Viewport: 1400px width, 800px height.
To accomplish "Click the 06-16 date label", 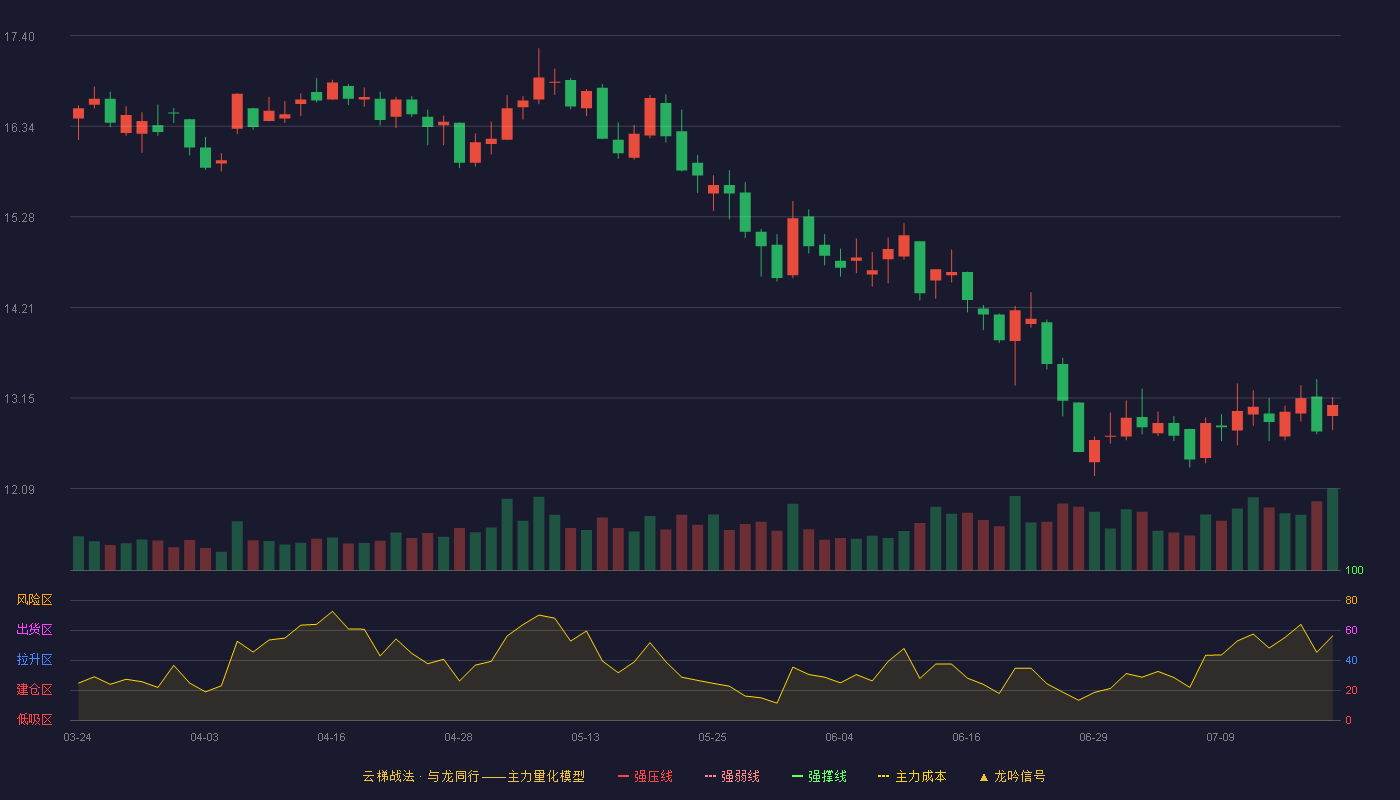I will tap(966, 737).
